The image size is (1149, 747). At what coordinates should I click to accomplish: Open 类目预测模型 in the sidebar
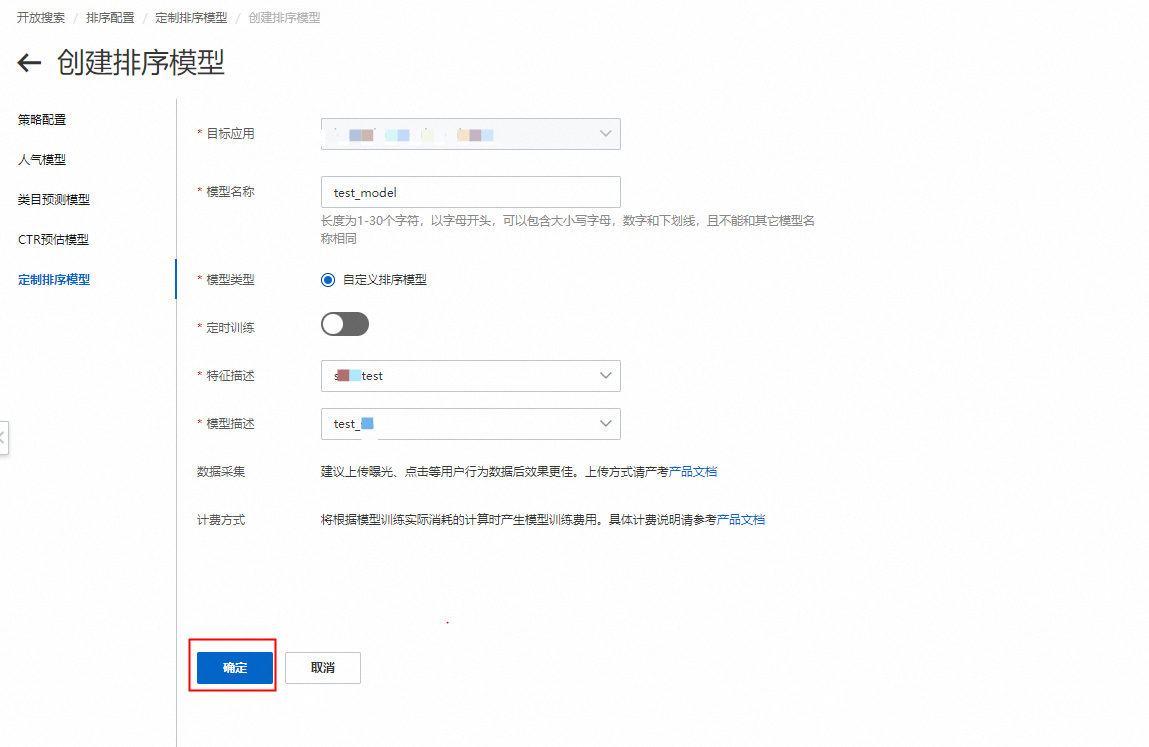coord(53,199)
